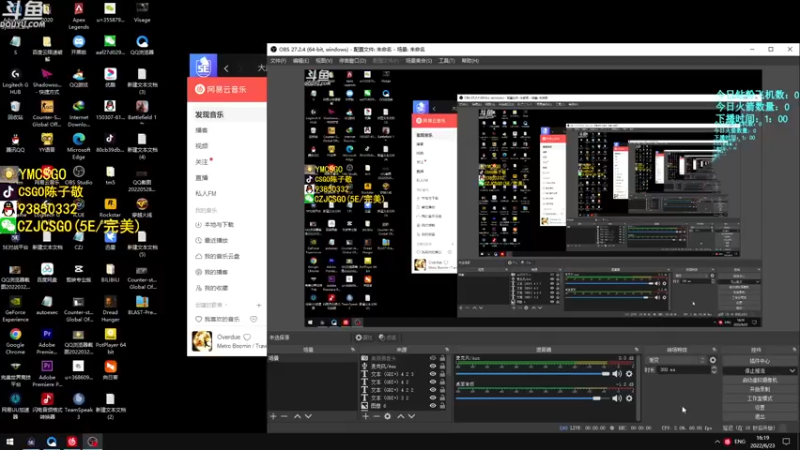This screenshot has width=800, height=450.
Task: Open 设置 from OBS controls panel
Action: 760,408
